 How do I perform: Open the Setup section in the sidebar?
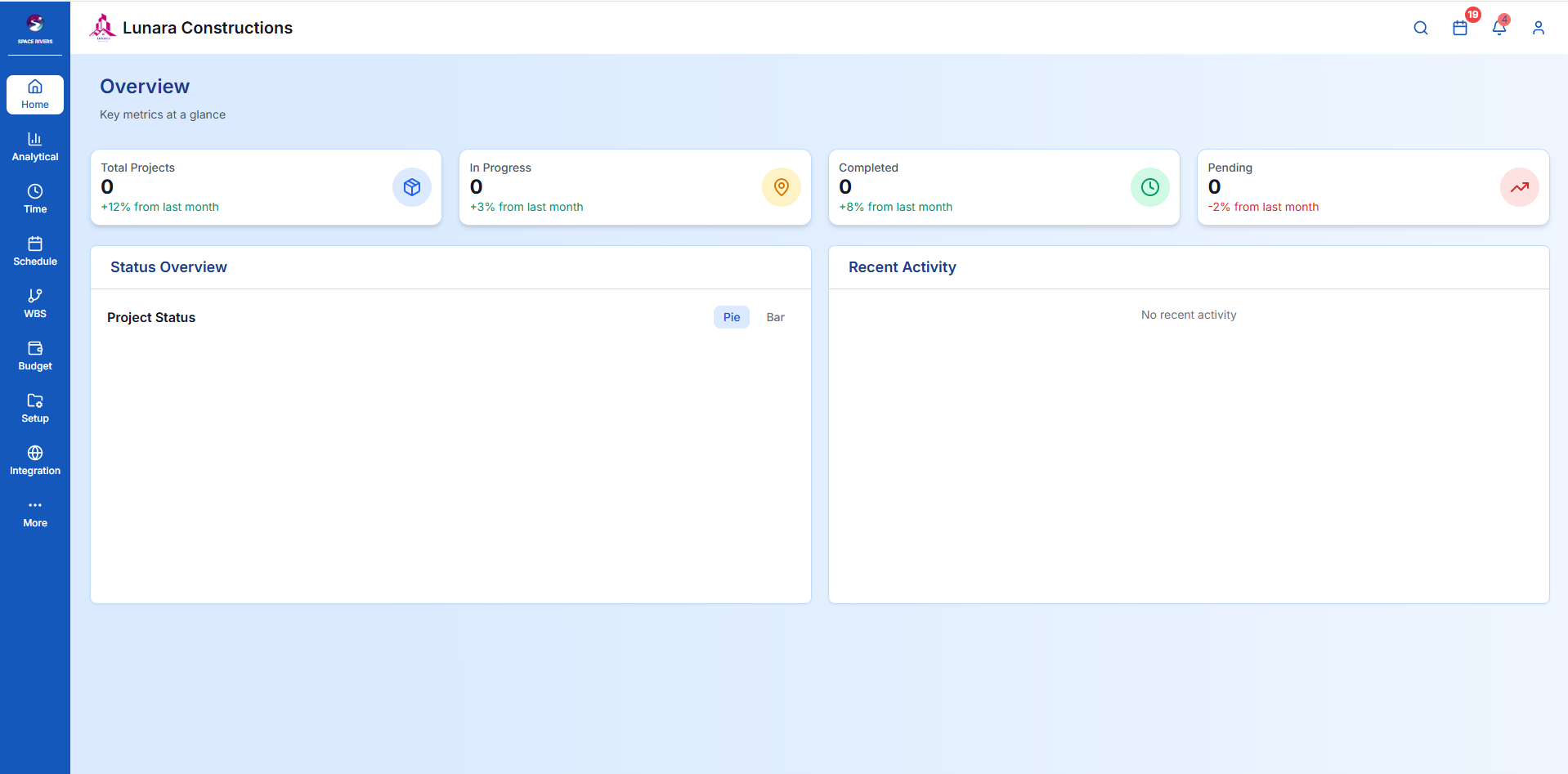[x=34, y=407]
